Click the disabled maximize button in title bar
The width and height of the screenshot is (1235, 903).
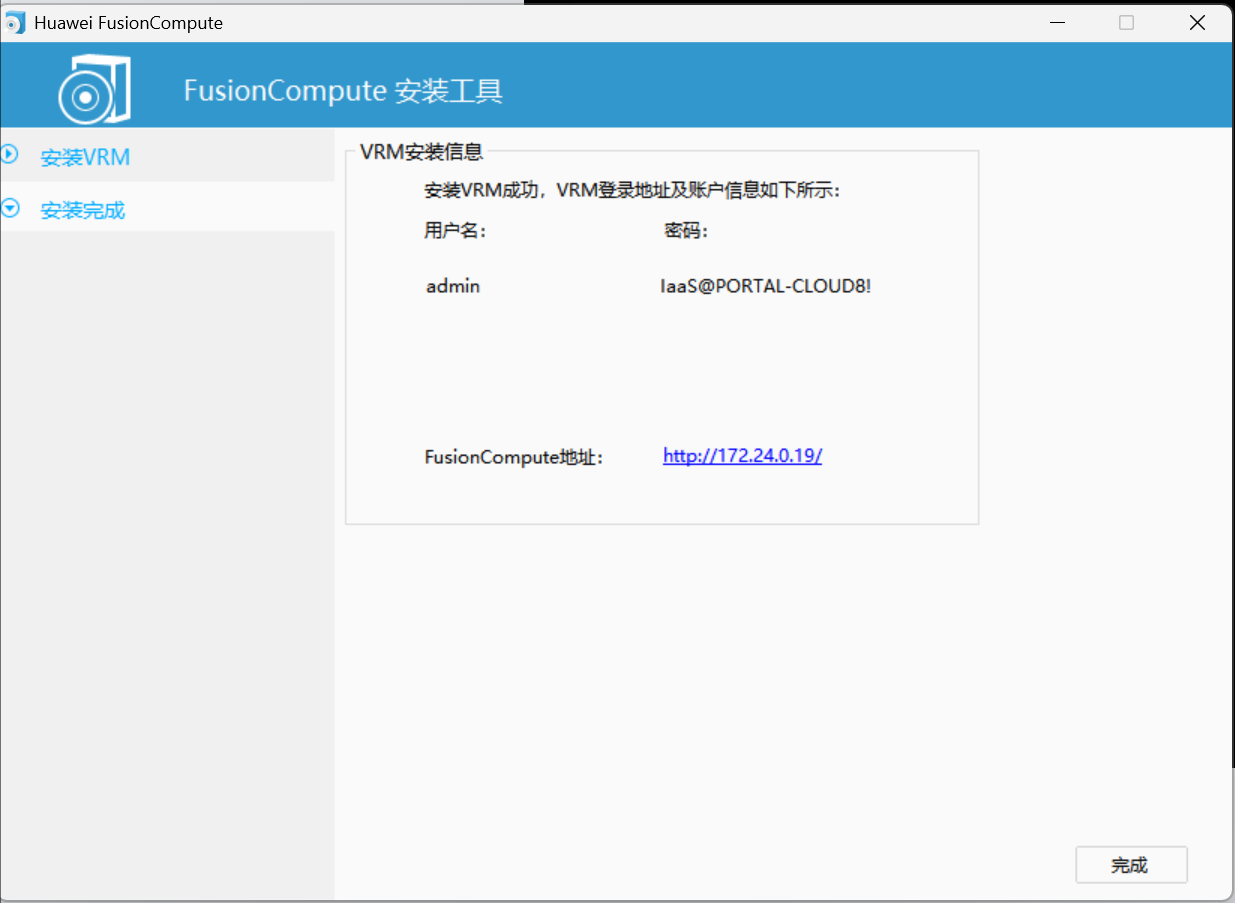click(1127, 22)
